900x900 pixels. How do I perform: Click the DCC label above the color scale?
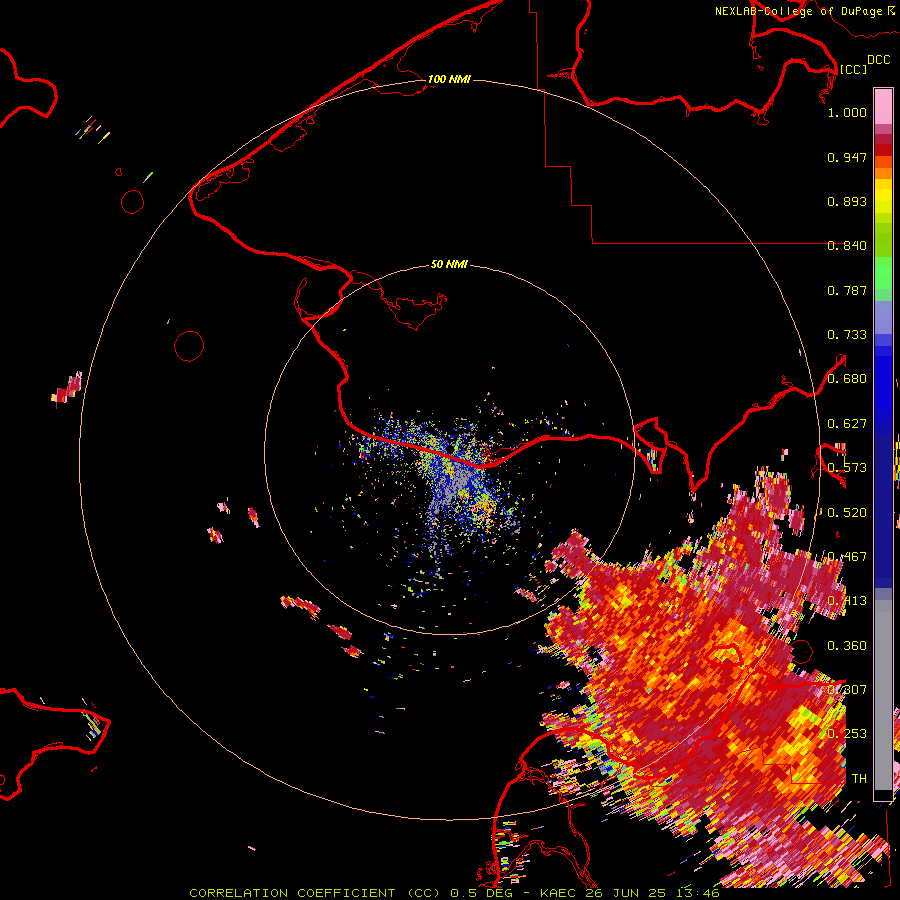(878, 59)
